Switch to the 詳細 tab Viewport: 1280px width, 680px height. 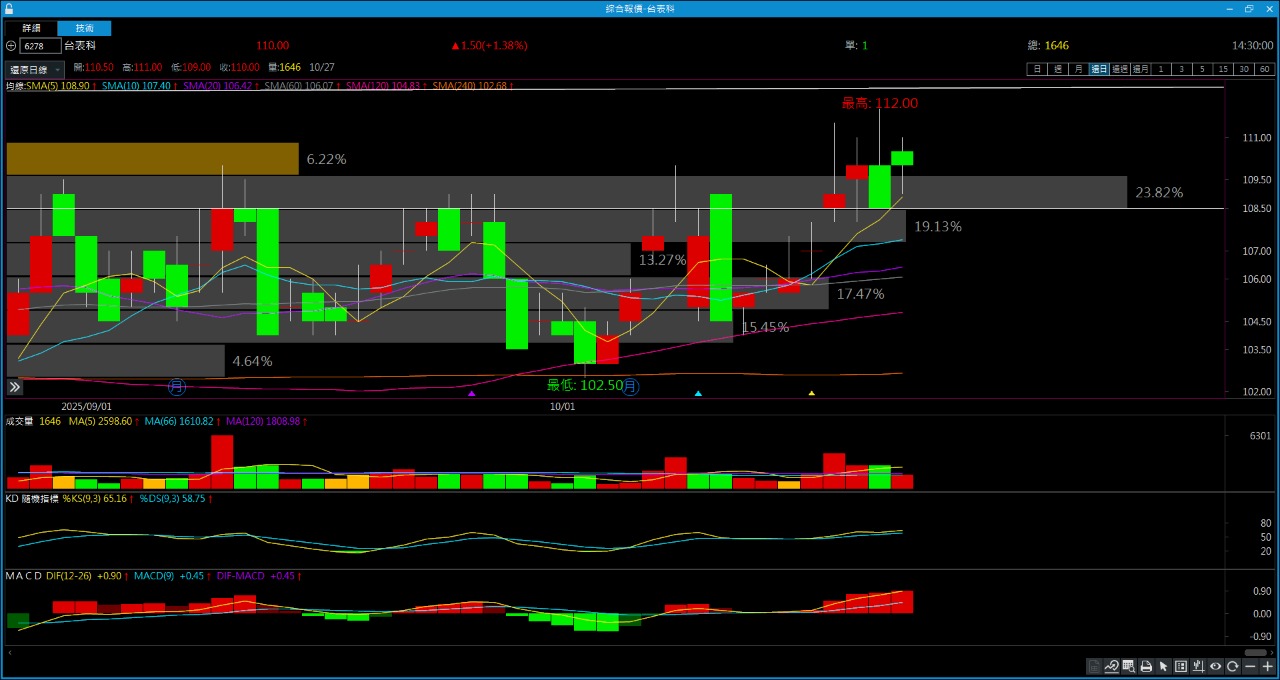31,28
